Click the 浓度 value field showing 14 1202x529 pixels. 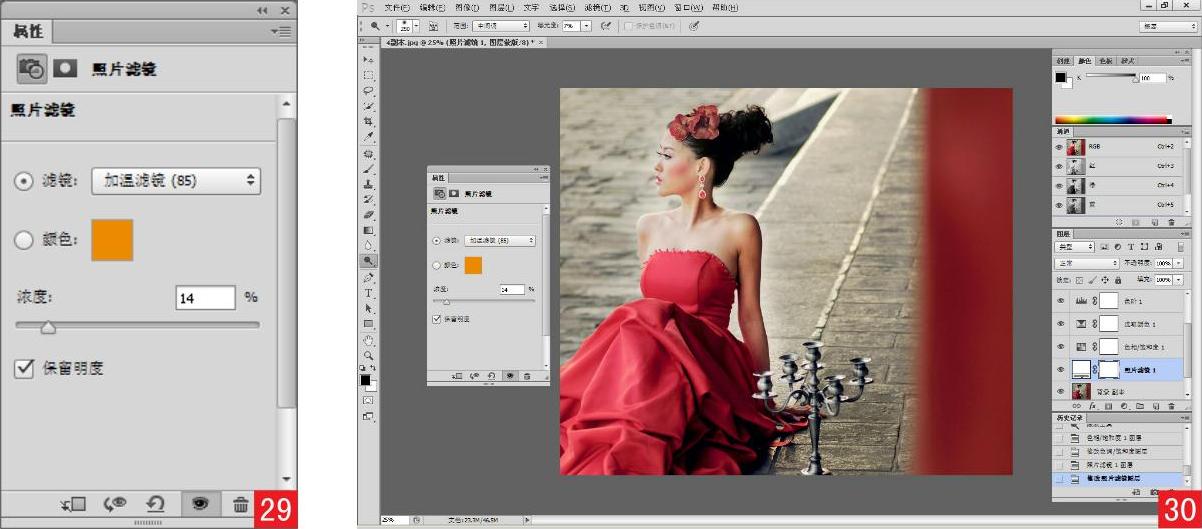(x=205, y=297)
